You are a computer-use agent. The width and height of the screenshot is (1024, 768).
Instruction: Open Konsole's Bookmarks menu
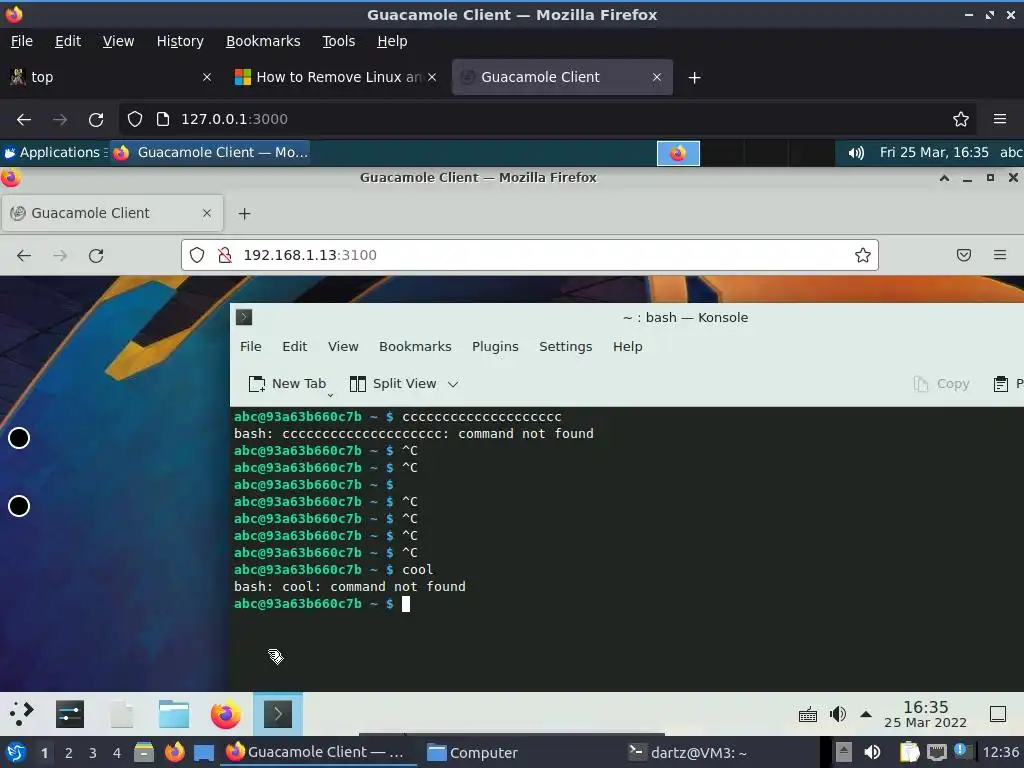coord(415,347)
